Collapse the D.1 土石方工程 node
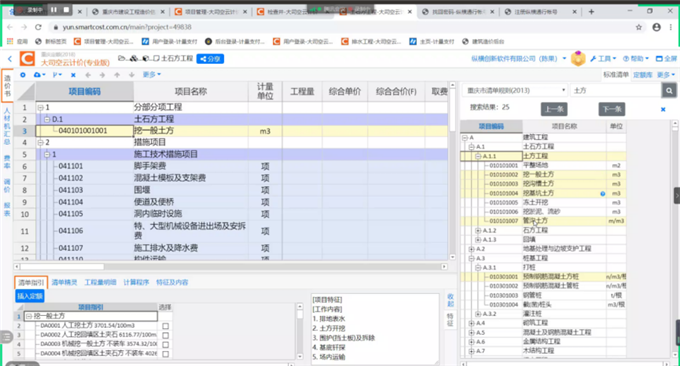This screenshot has height=366, width=680. click(47, 119)
